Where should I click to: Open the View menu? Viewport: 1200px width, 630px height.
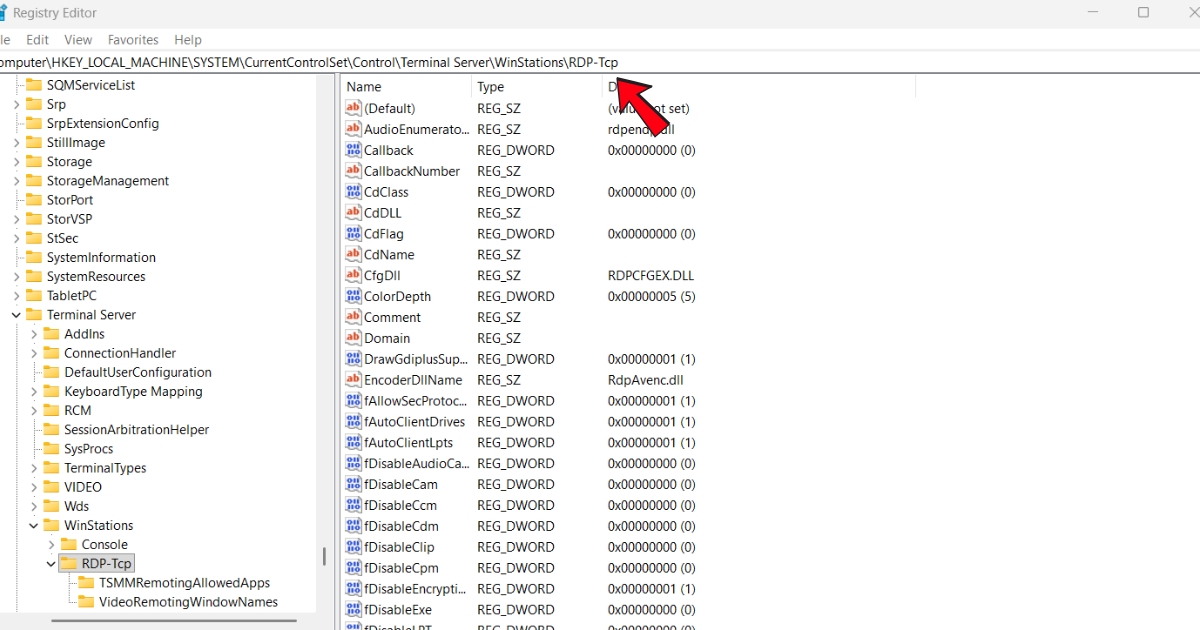pyautogui.click(x=78, y=40)
